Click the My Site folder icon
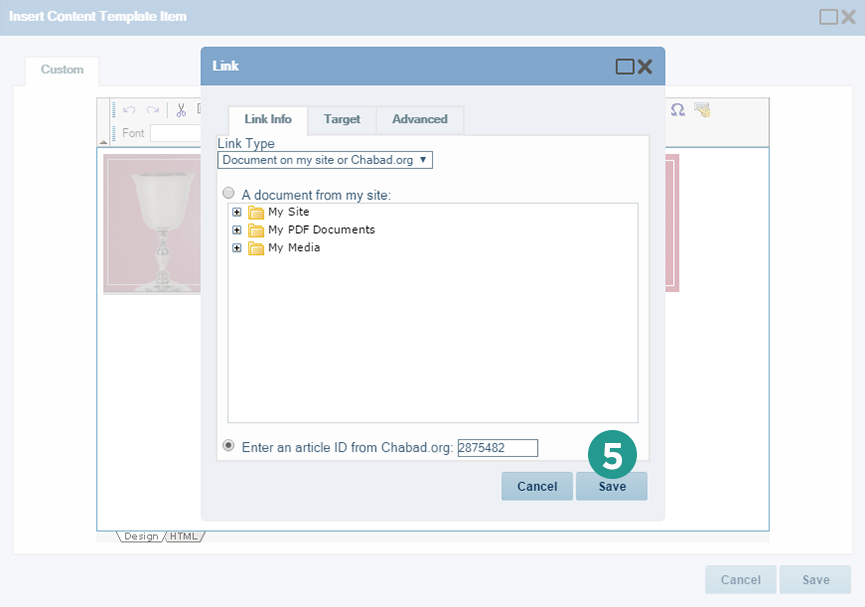The height and width of the screenshot is (607, 865). (256, 212)
